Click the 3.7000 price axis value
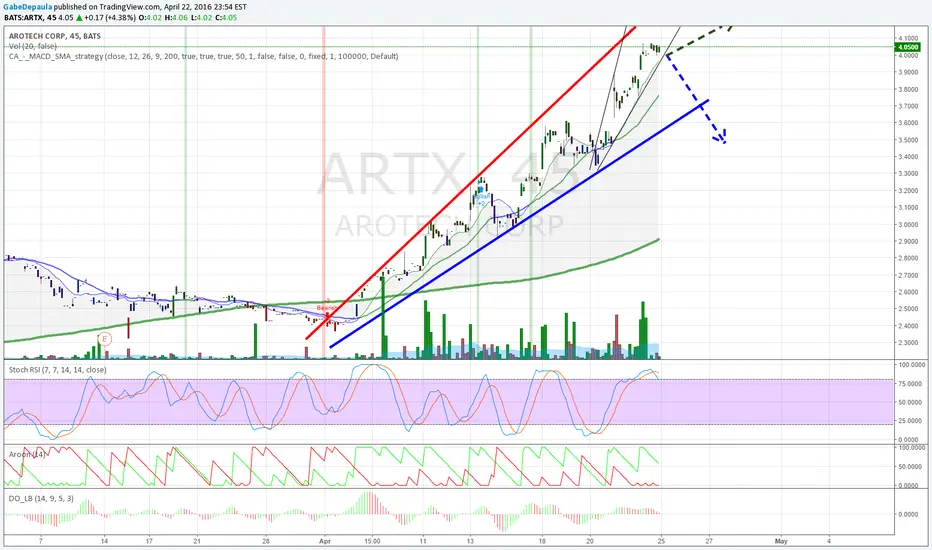932x550 pixels. [908, 106]
